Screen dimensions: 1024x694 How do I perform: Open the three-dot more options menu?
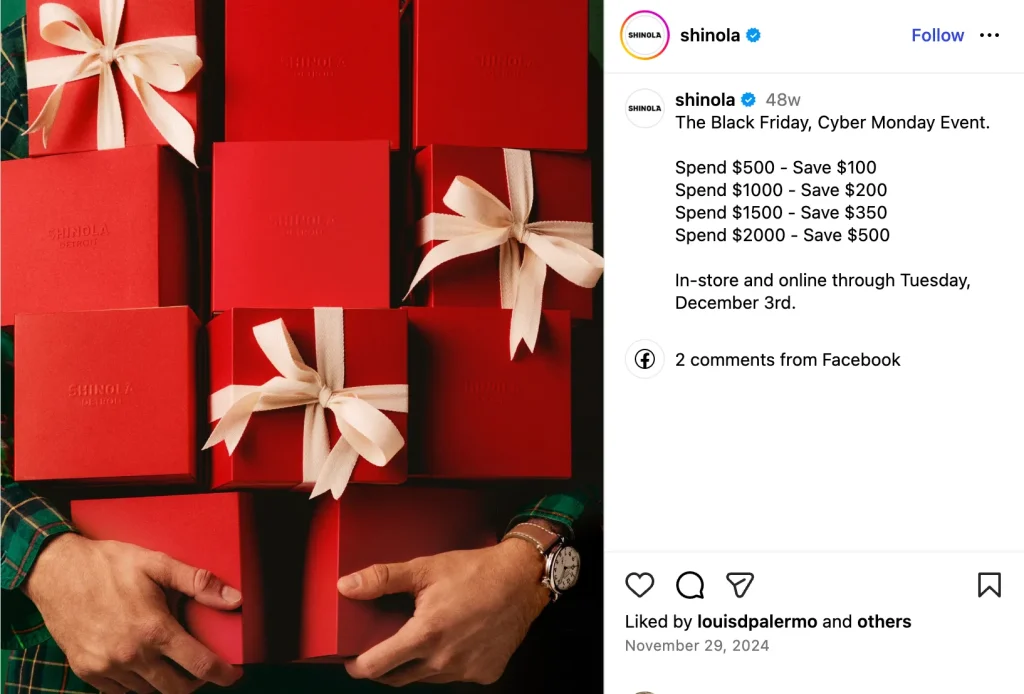pos(989,35)
